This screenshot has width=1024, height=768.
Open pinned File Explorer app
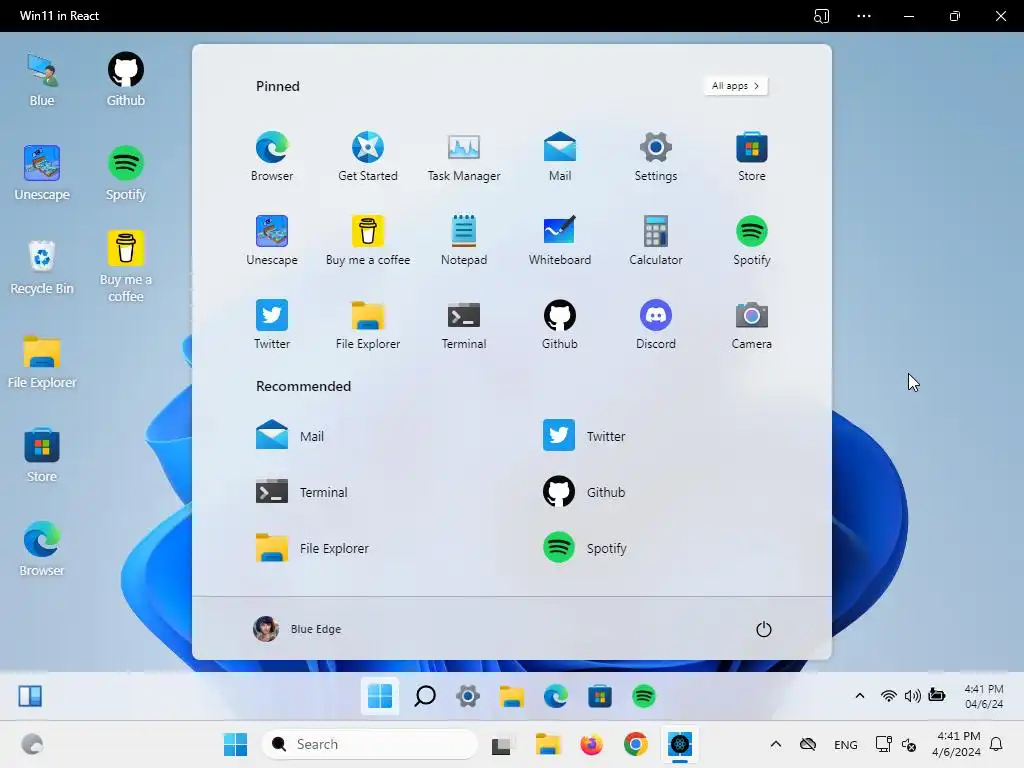[368, 325]
